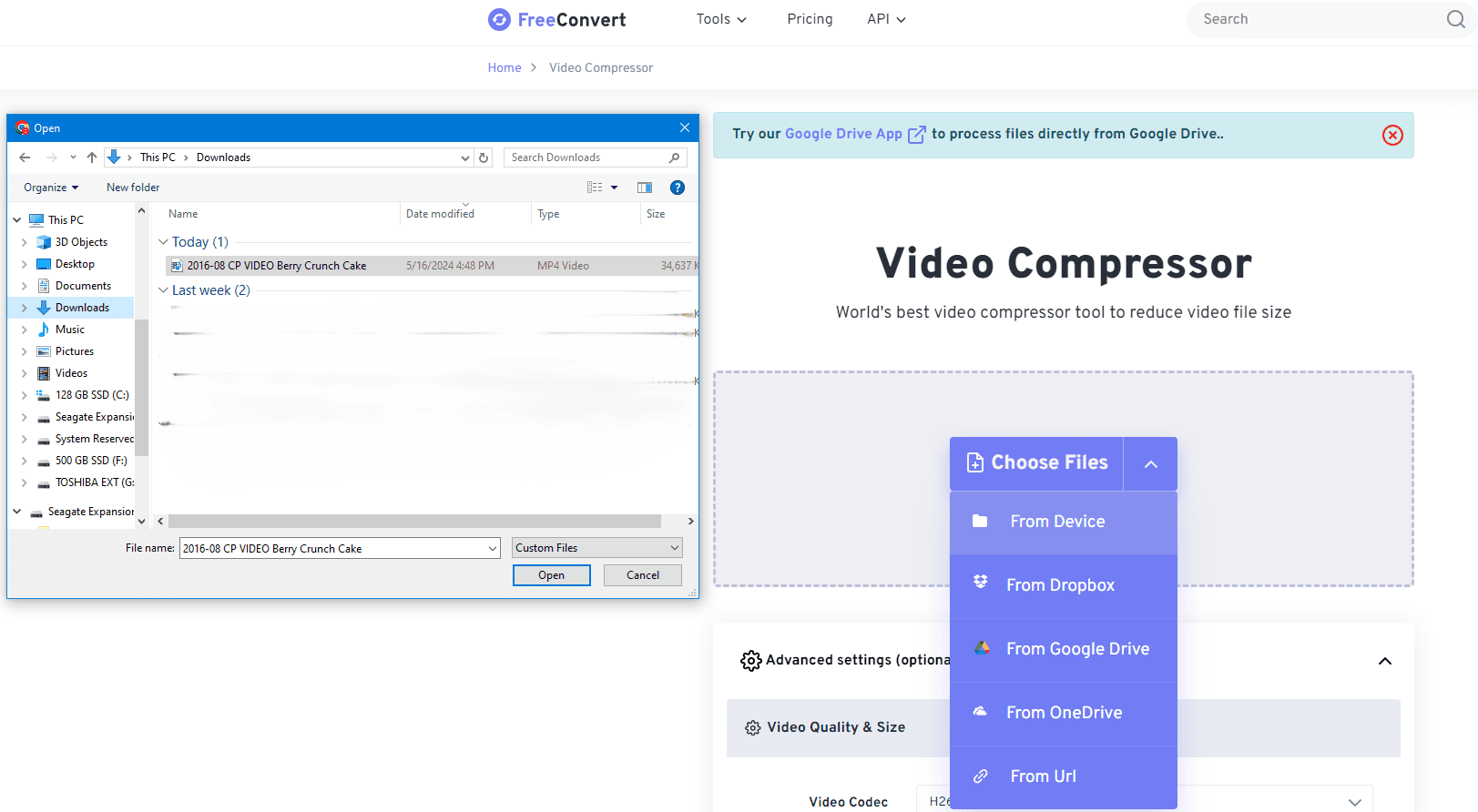Toggle the preview pane icon
Viewport: 1478px width, 812px height.
[645, 188]
